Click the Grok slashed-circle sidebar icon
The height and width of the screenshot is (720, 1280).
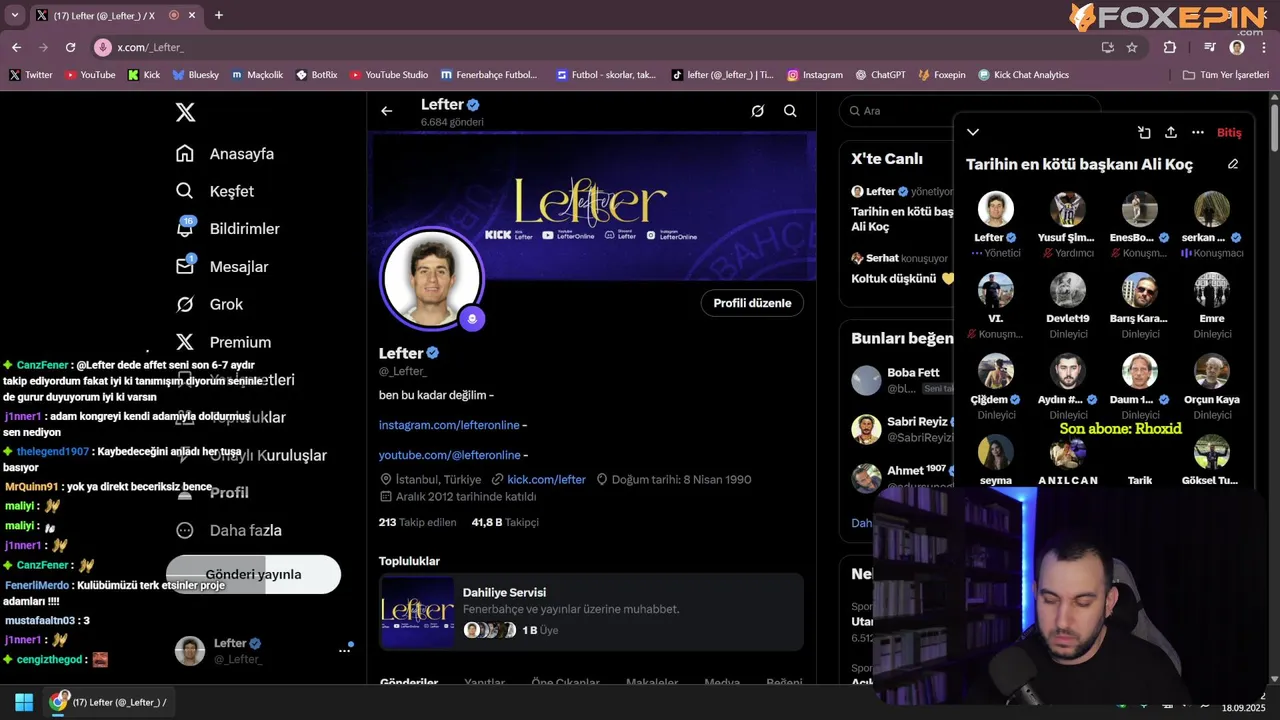click(x=185, y=304)
